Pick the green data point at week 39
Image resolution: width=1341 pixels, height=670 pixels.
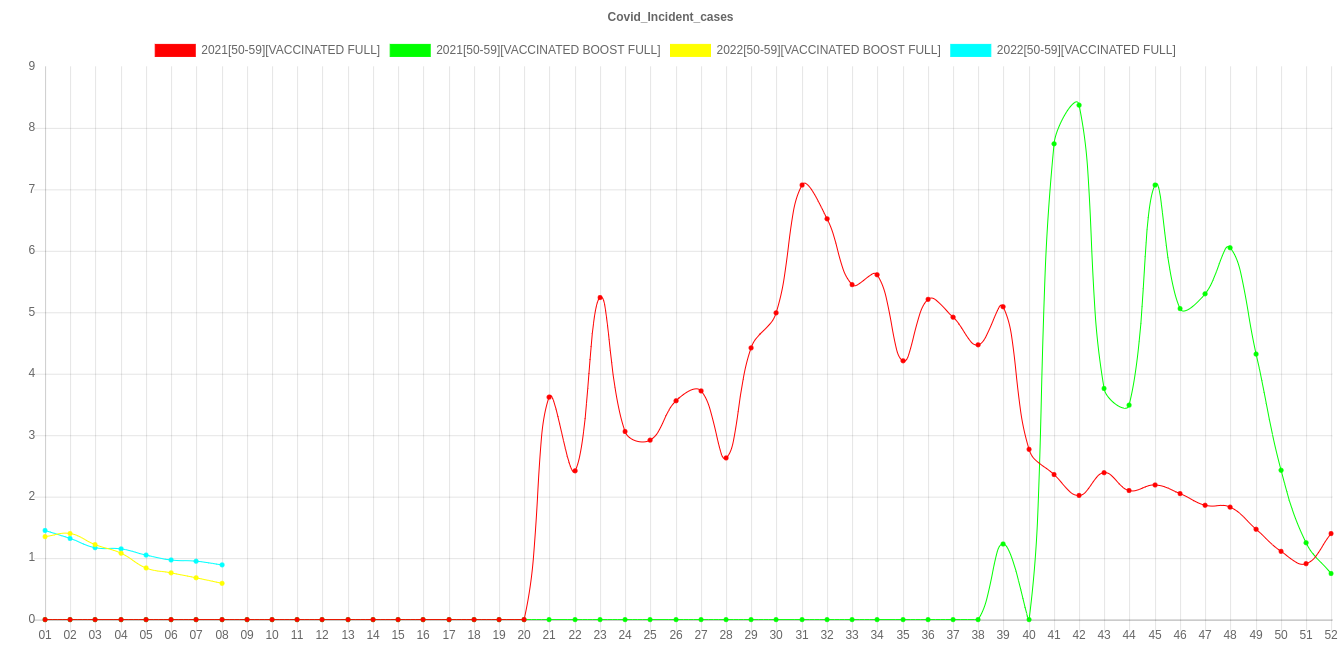1003,544
